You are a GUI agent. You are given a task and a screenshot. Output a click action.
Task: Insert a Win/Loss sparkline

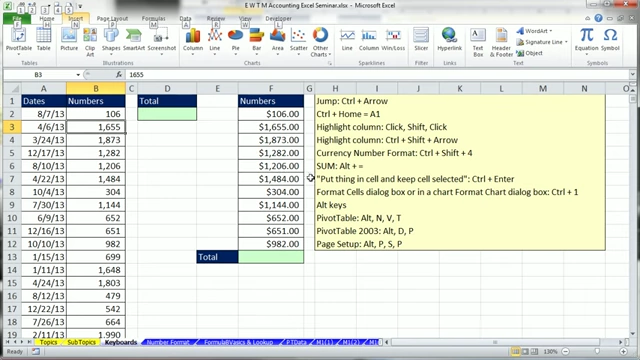393,40
